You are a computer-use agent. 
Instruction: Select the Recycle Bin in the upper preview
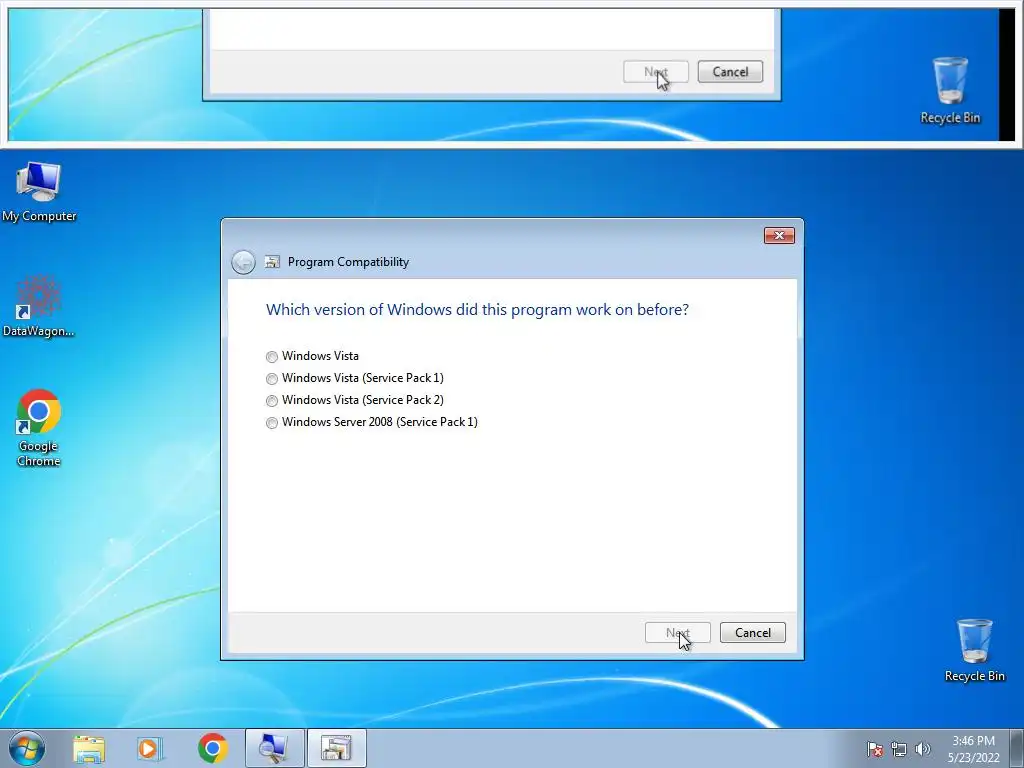point(950,90)
